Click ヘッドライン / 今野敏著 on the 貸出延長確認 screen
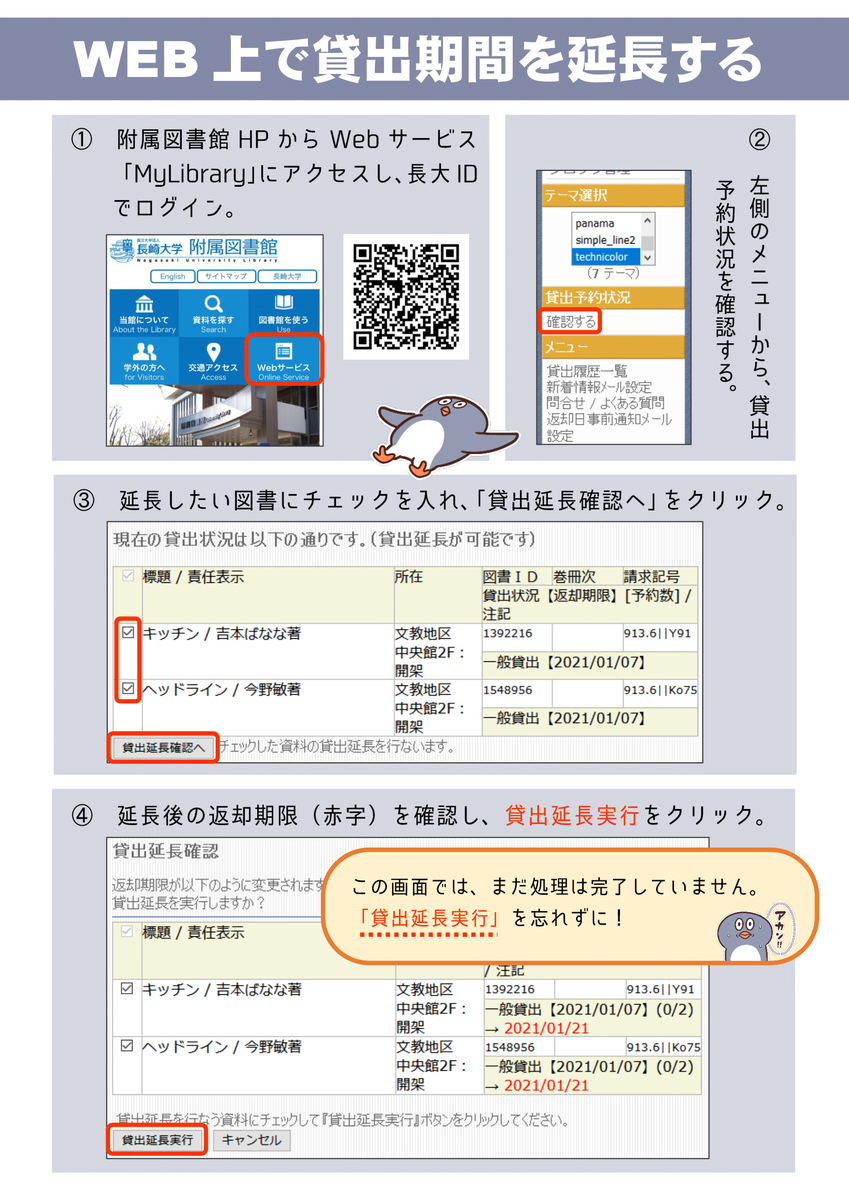 coord(222,1047)
